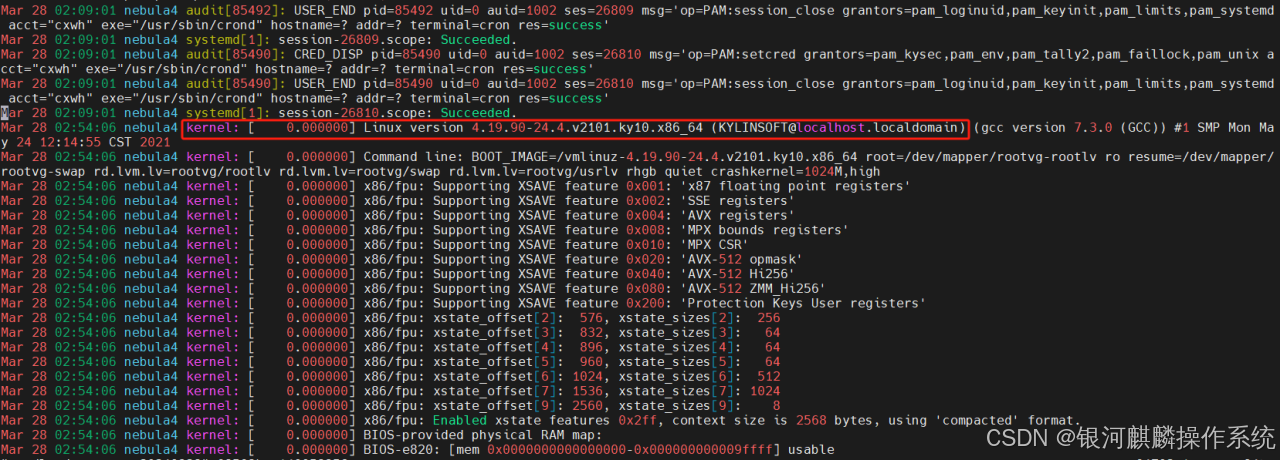This screenshot has width=1280, height=460.
Task: Click the xstate_sizes[6] value 512
Action: tap(768, 376)
